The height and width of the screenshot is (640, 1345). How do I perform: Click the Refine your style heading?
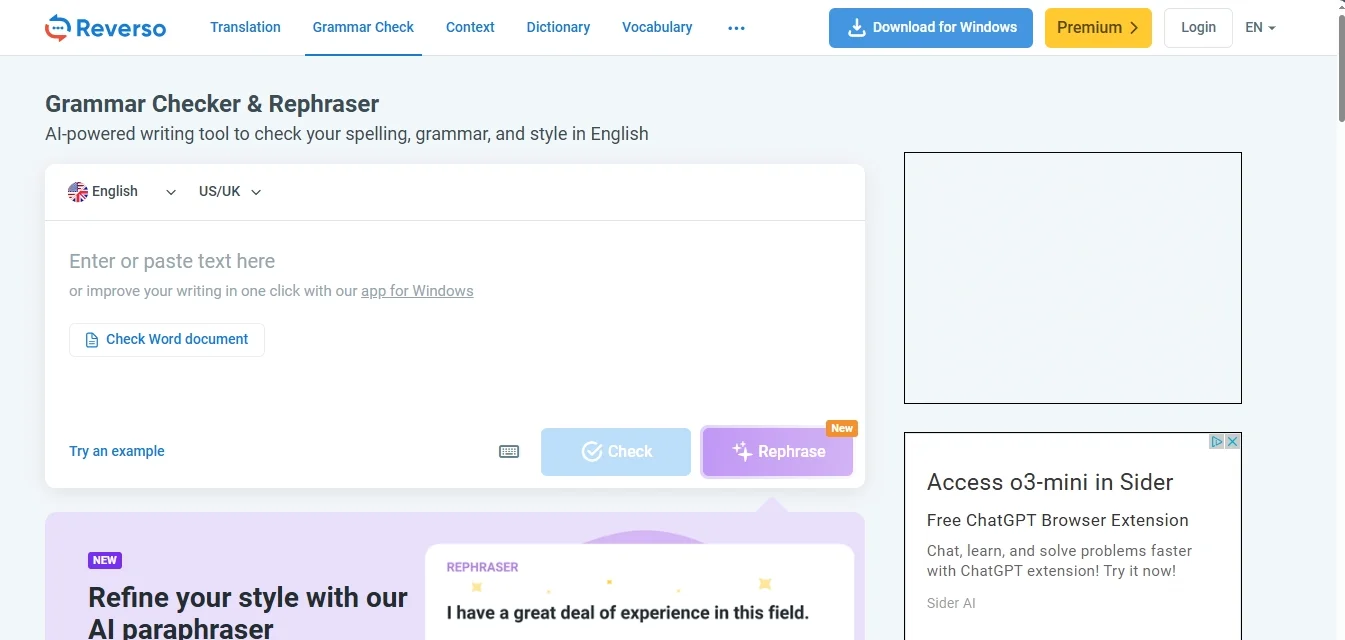[x=248, y=612]
